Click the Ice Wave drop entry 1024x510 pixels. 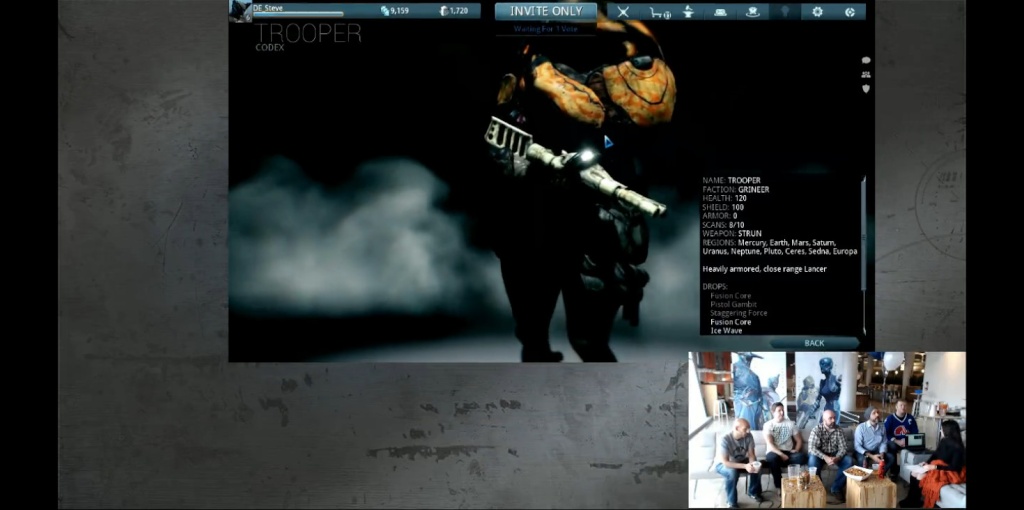pyautogui.click(x=726, y=330)
